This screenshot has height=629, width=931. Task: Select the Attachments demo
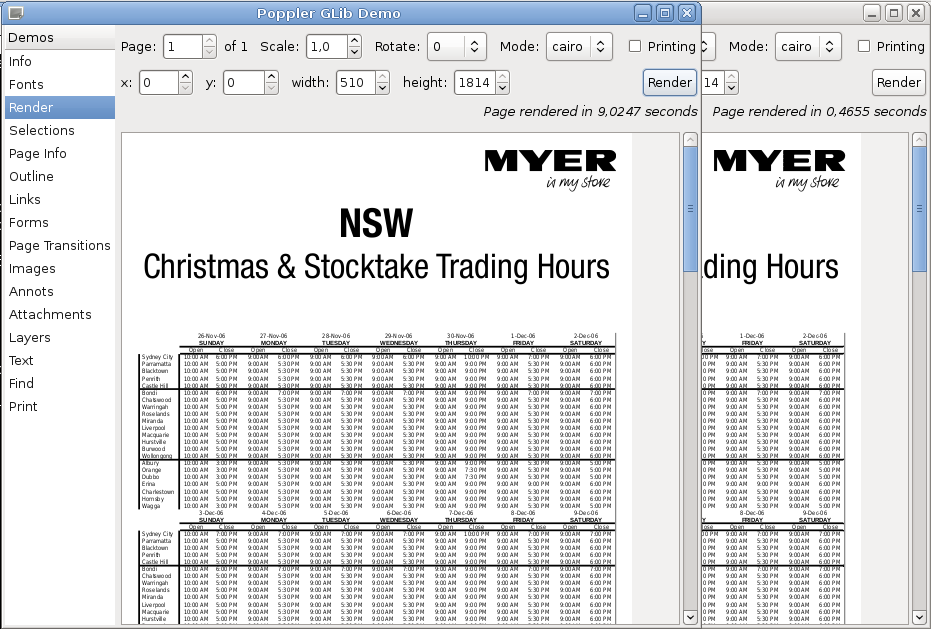pos(59,315)
